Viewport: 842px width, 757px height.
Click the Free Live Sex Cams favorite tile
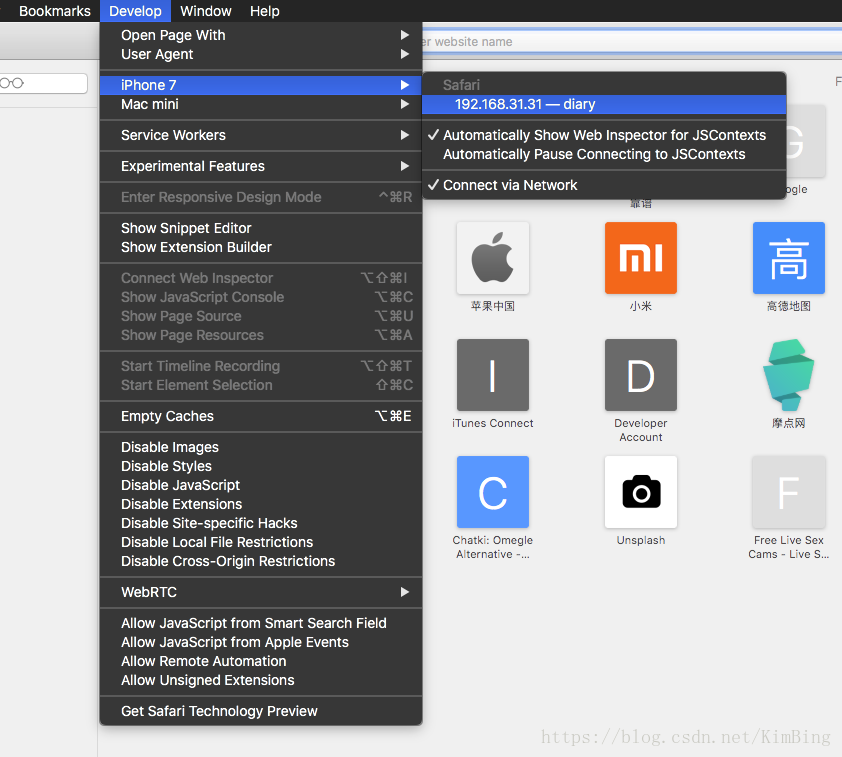click(x=788, y=492)
